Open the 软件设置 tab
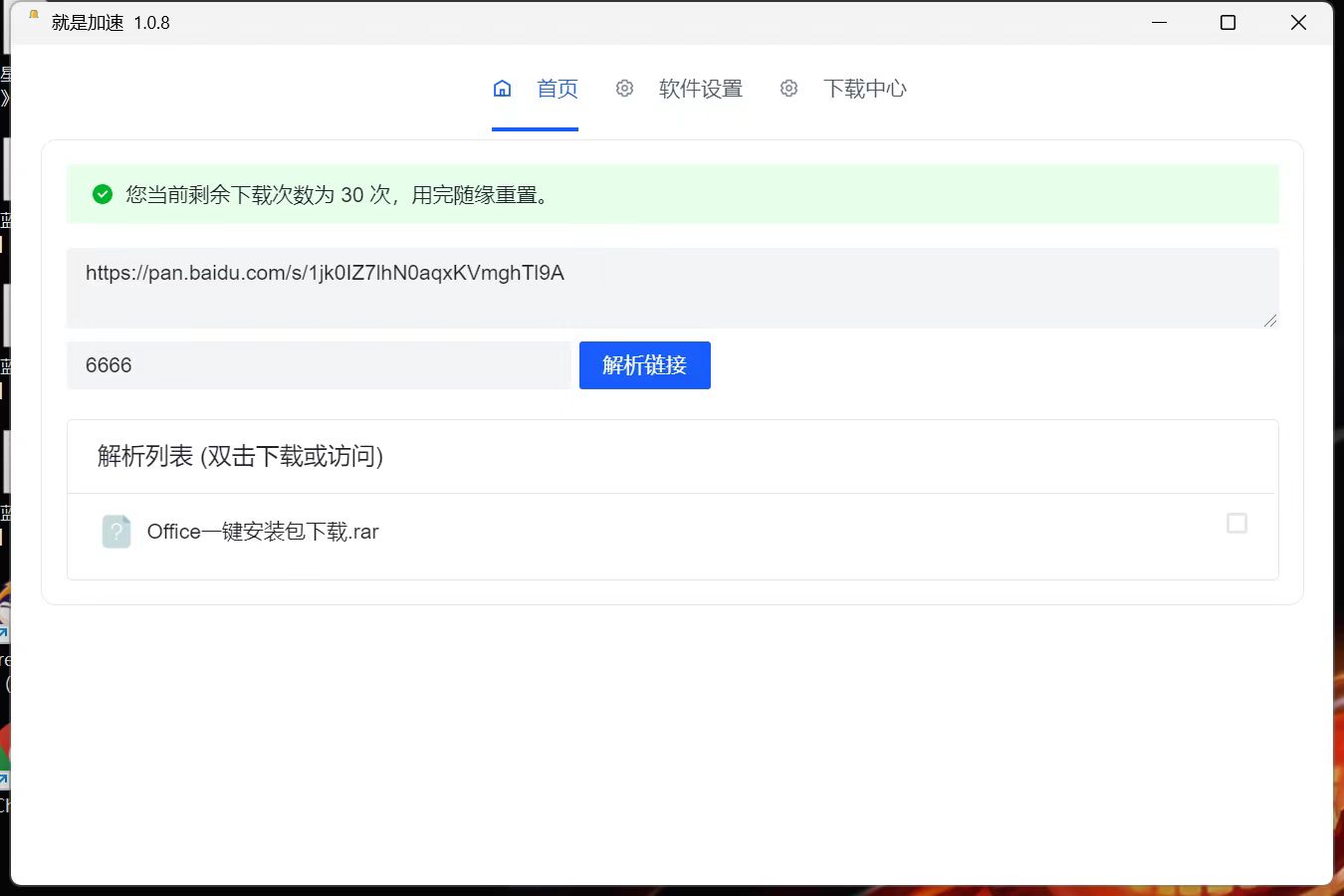The image size is (1344, 896). point(700,89)
